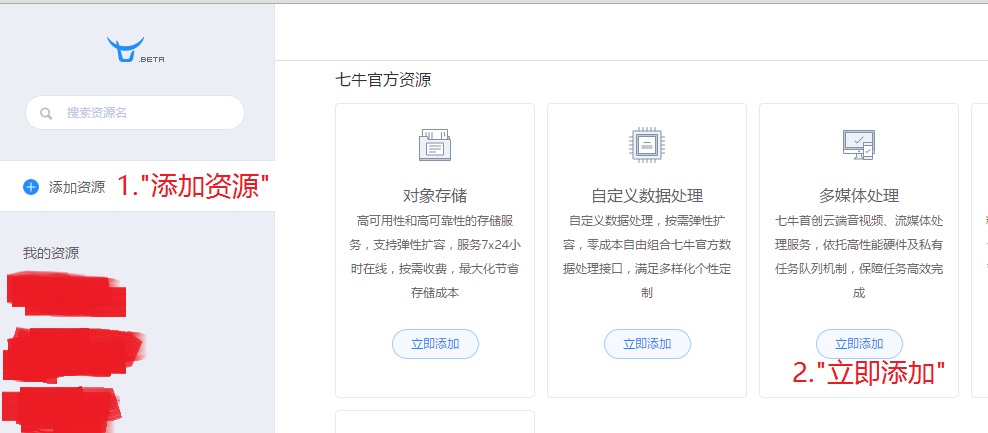Select the 自定义数据处理 card title
The height and width of the screenshot is (433, 988).
(x=647, y=195)
